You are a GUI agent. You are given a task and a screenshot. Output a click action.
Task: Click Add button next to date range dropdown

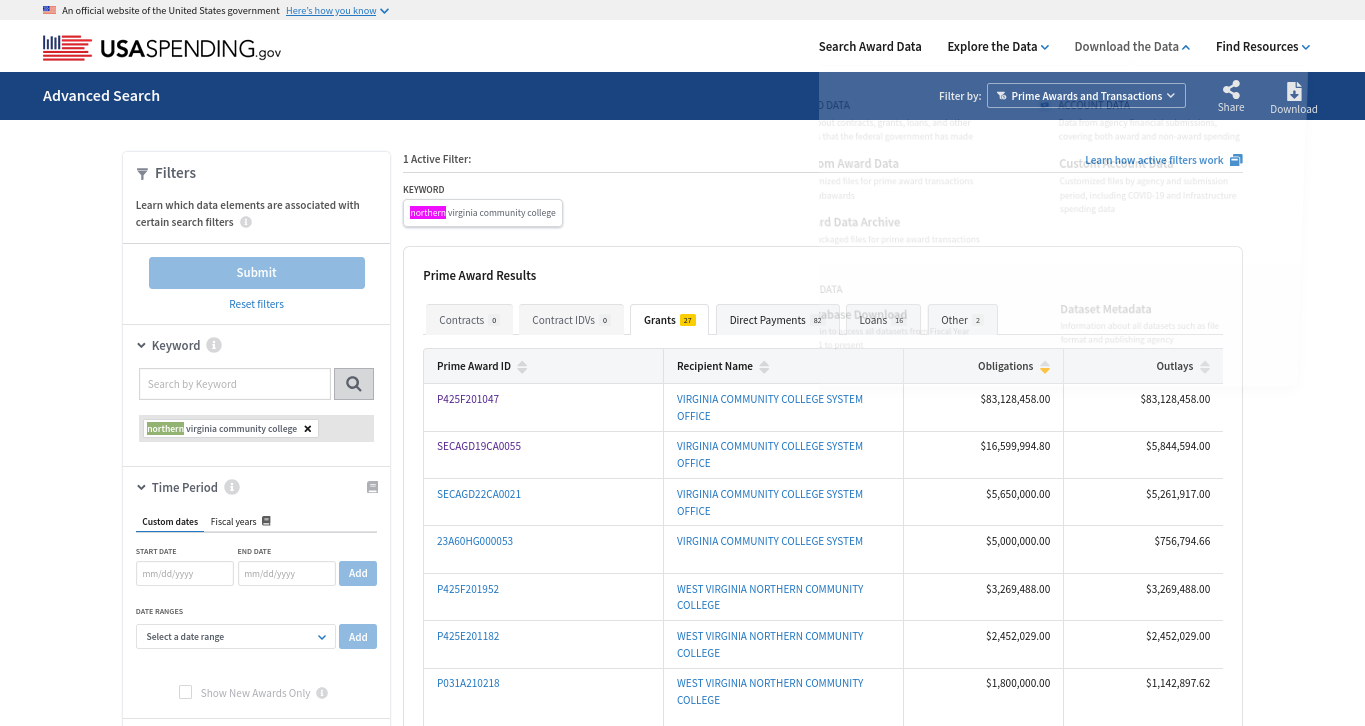point(358,637)
